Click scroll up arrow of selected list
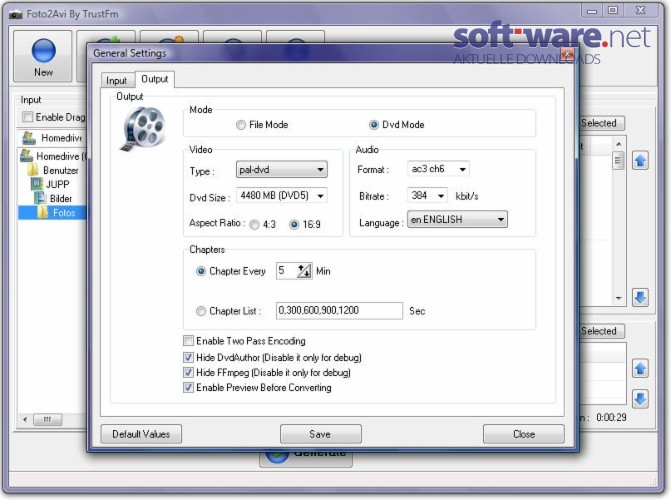This screenshot has width=671, height=500. click(x=618, y=143)
